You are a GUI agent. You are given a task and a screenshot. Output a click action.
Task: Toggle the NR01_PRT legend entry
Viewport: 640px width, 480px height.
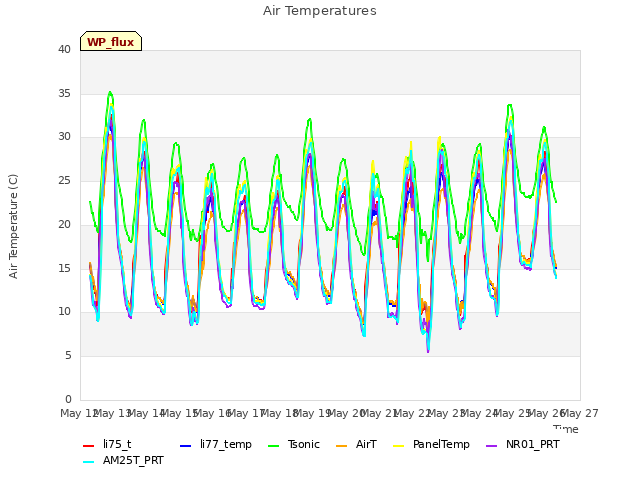[523, 444]
